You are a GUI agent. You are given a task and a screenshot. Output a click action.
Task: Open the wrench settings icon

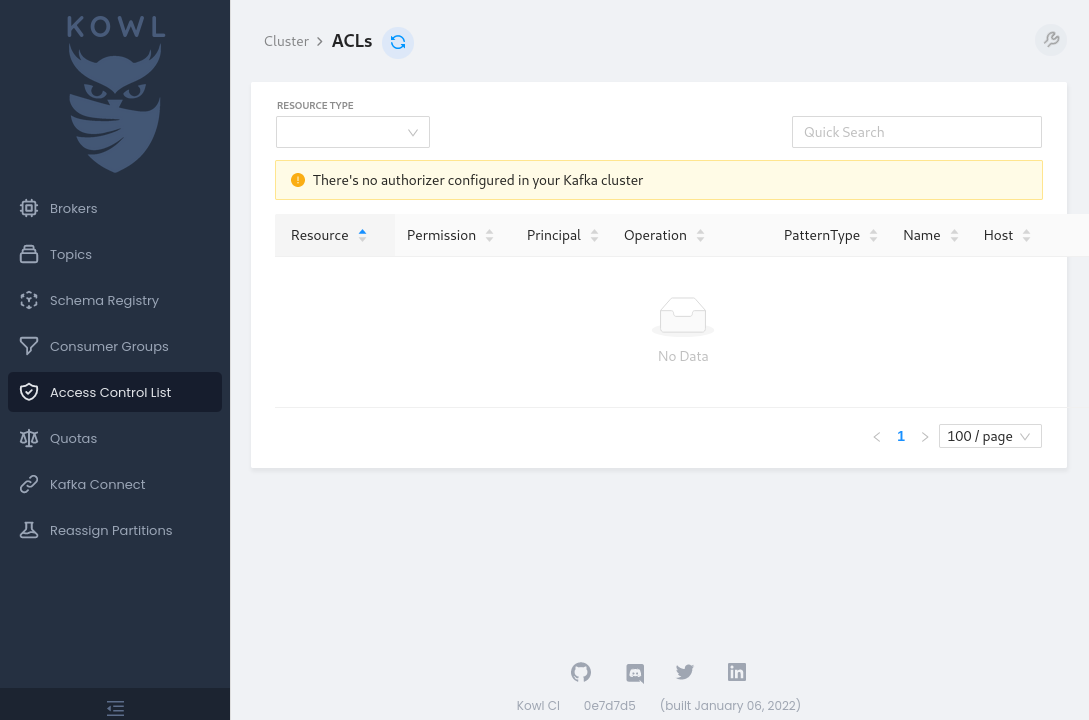(1051, 40)
